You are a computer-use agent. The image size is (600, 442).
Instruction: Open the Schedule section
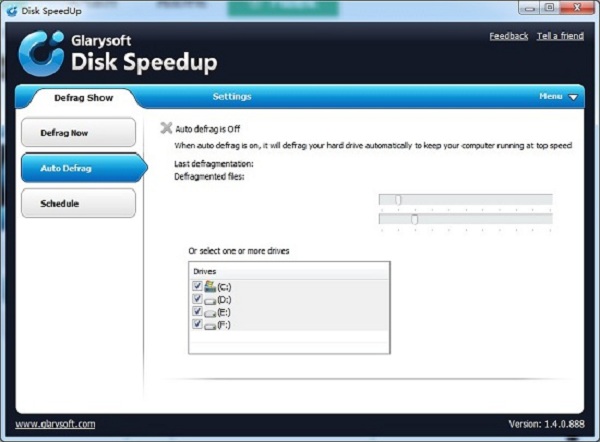tap(78, 203)
